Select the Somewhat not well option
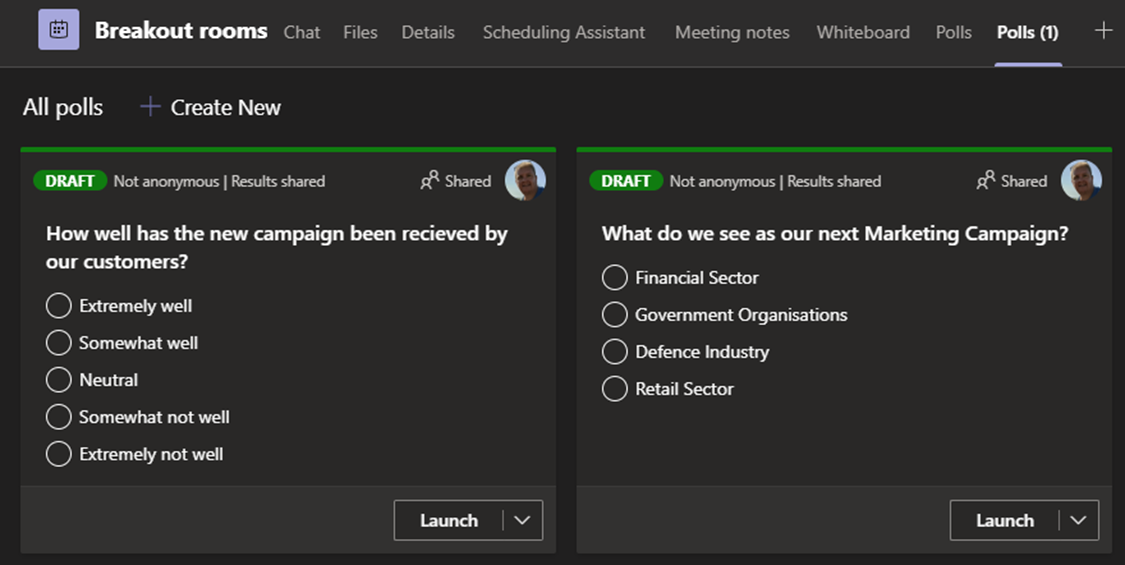Screen dimensions: 1125x565 (59, 417)
